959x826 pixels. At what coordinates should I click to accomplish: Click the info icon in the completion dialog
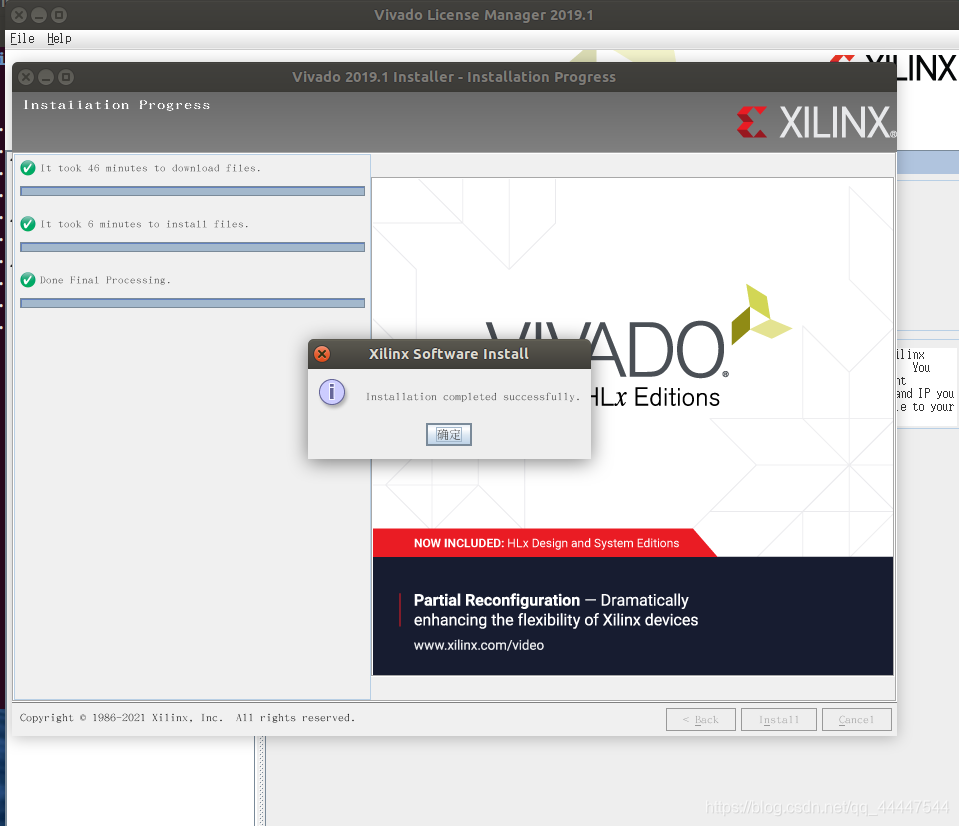331,392
